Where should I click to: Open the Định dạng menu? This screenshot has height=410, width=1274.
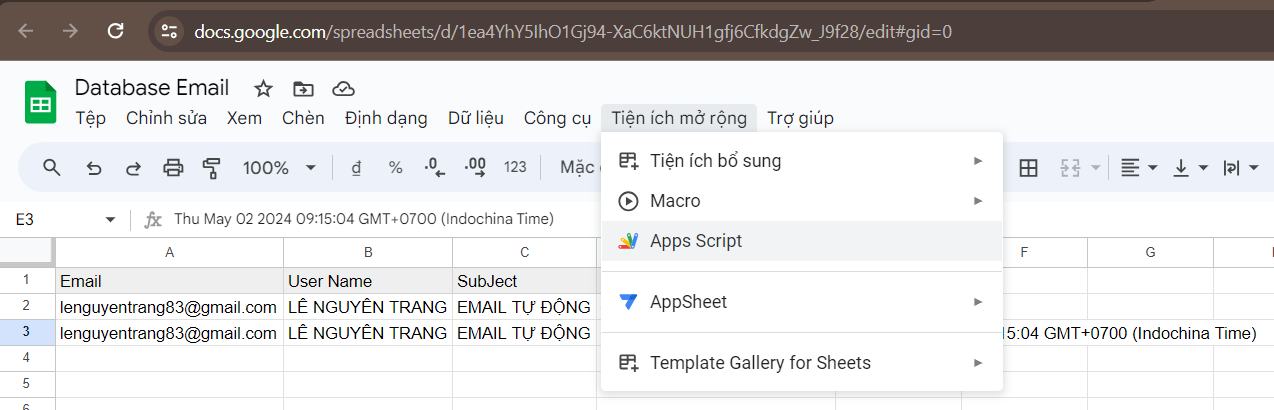(386, 118)
